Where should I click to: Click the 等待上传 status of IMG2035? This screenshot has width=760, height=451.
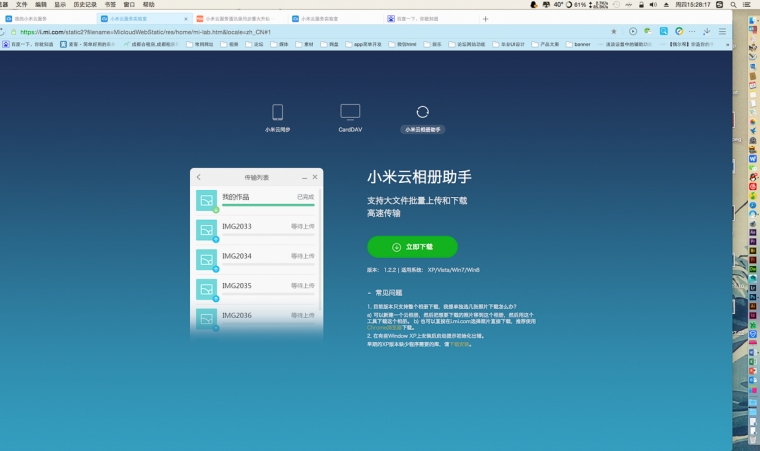[302, 286]
